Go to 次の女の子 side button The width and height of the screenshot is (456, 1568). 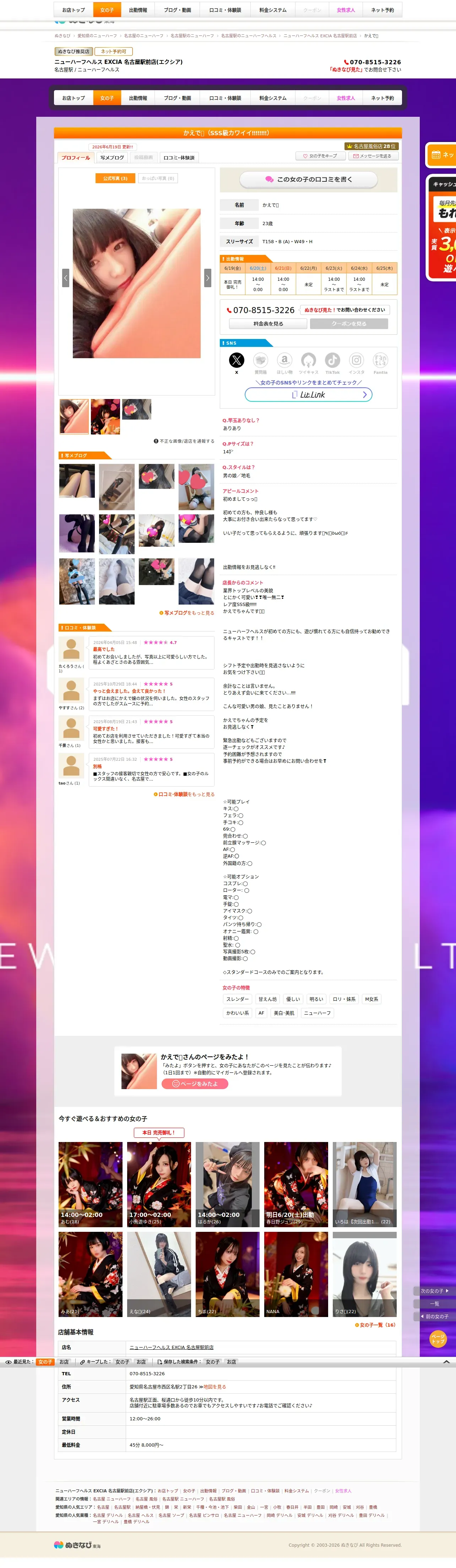(x=434, y=1290)
